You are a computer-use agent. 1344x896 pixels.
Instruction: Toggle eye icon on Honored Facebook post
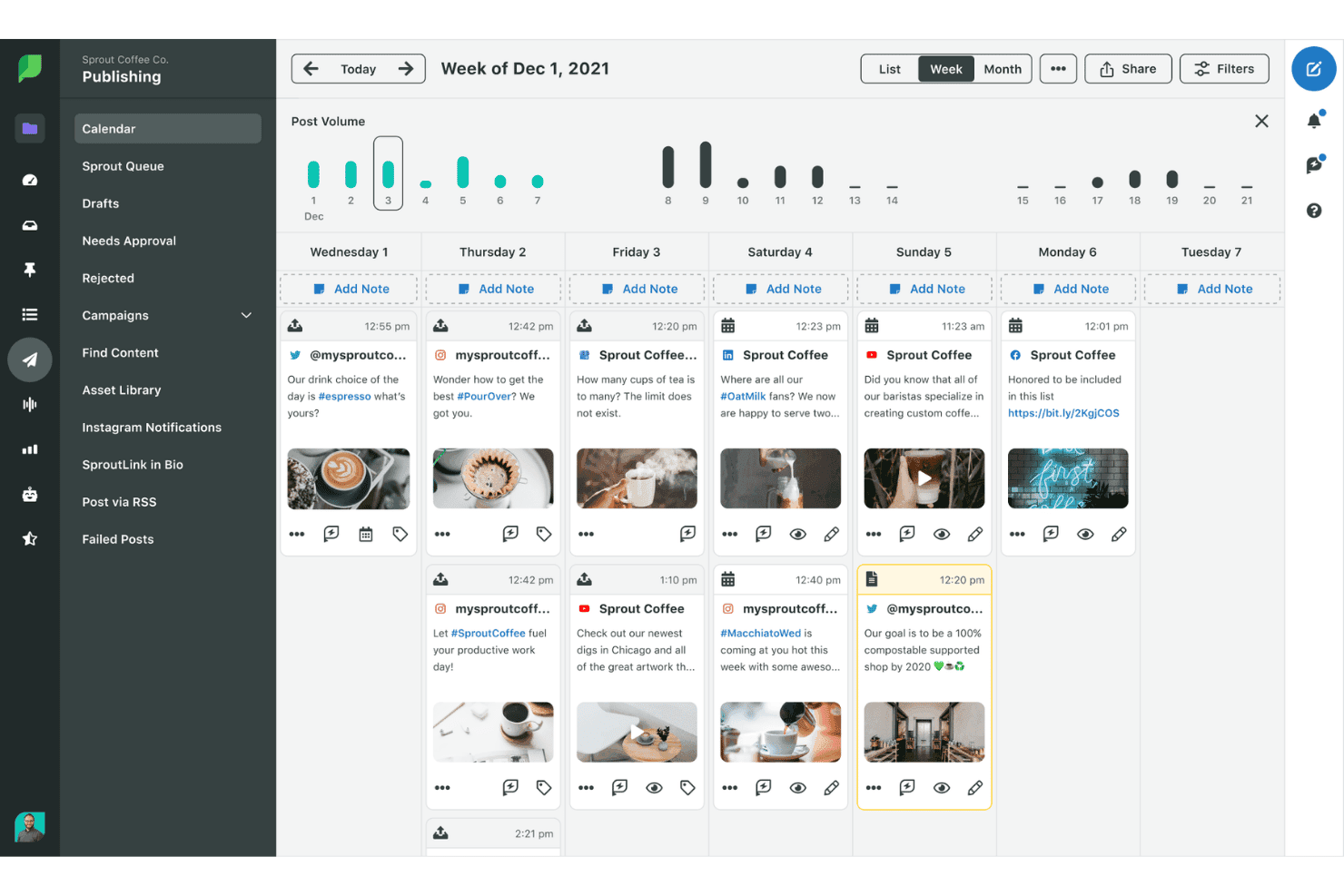pos(1085,535)
